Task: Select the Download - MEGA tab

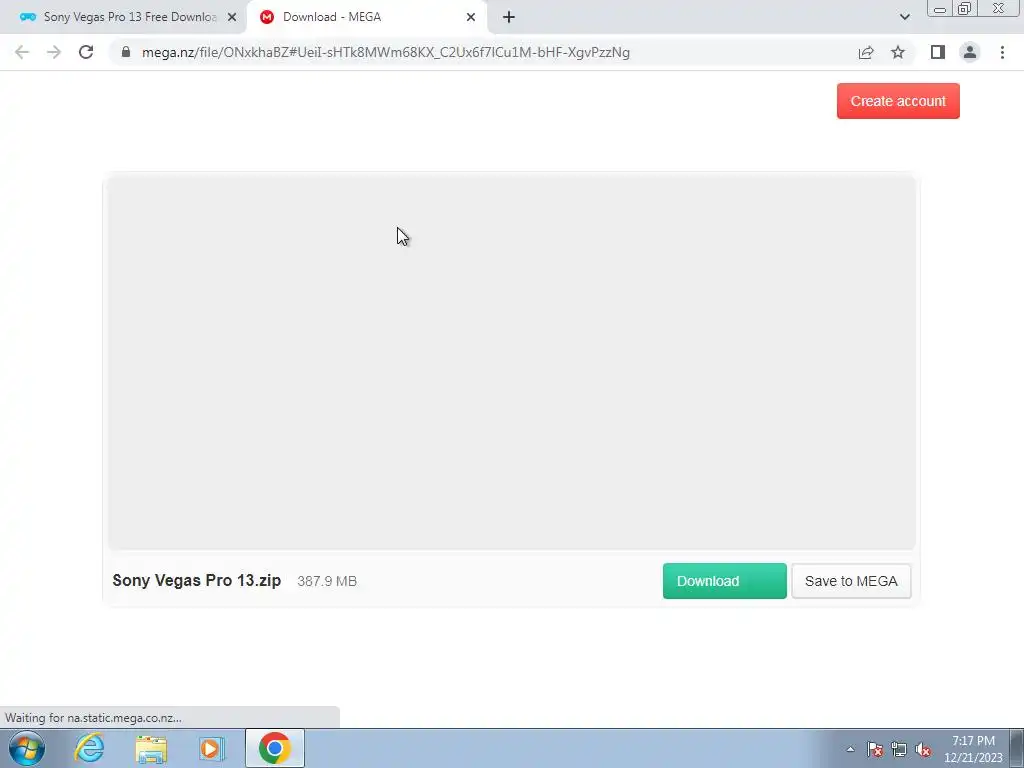Action: pos(366,17)
